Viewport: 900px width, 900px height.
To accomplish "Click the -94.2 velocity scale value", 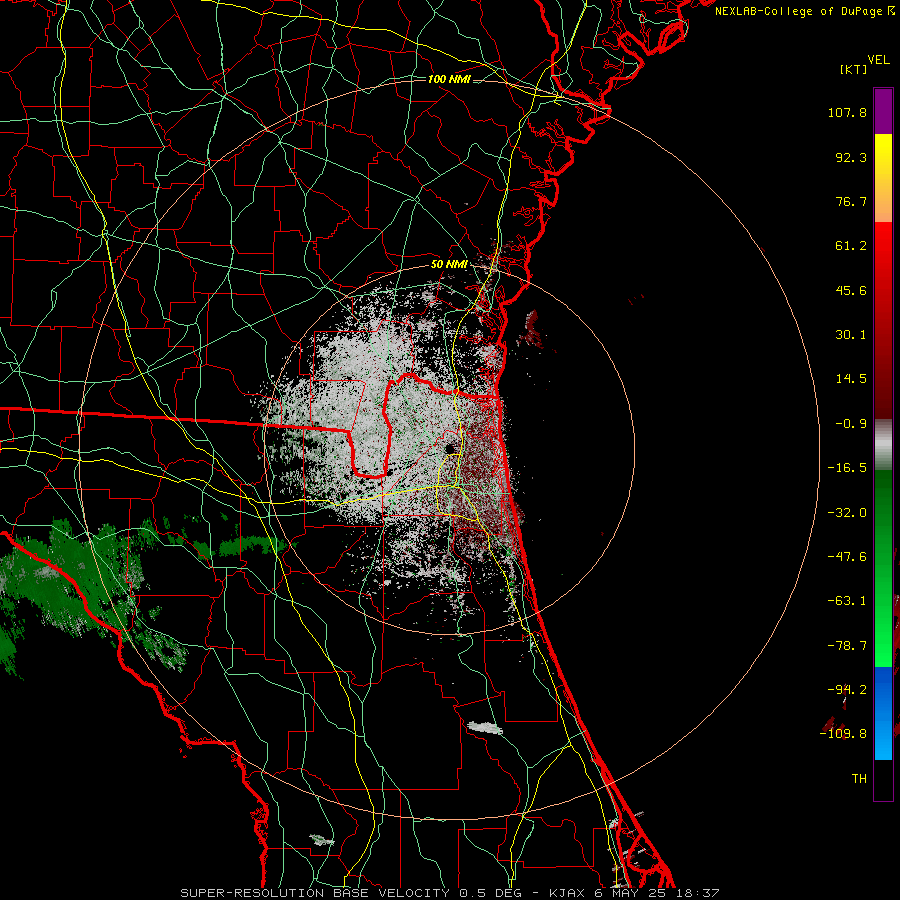I will click(847, 690).
